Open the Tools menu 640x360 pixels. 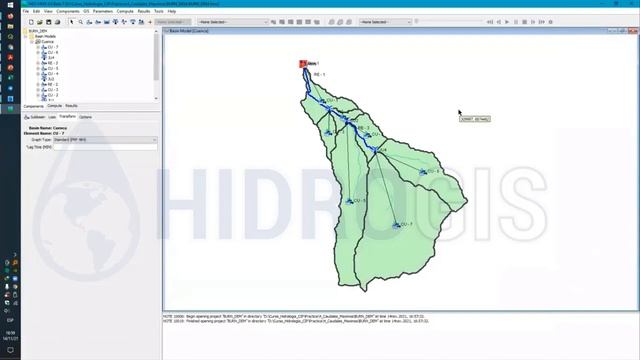(159, 11)
